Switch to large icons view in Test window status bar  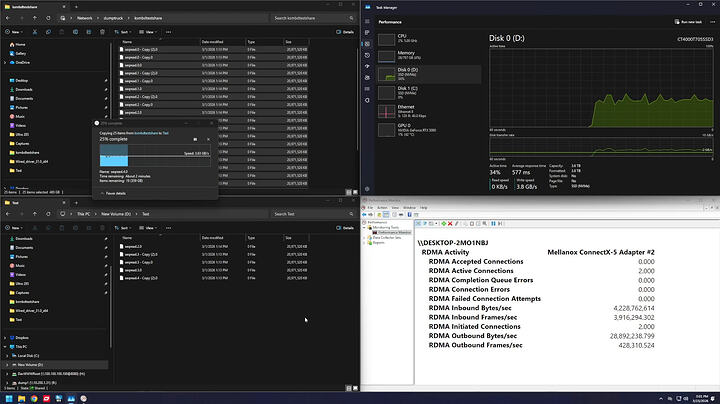[355, 388]
